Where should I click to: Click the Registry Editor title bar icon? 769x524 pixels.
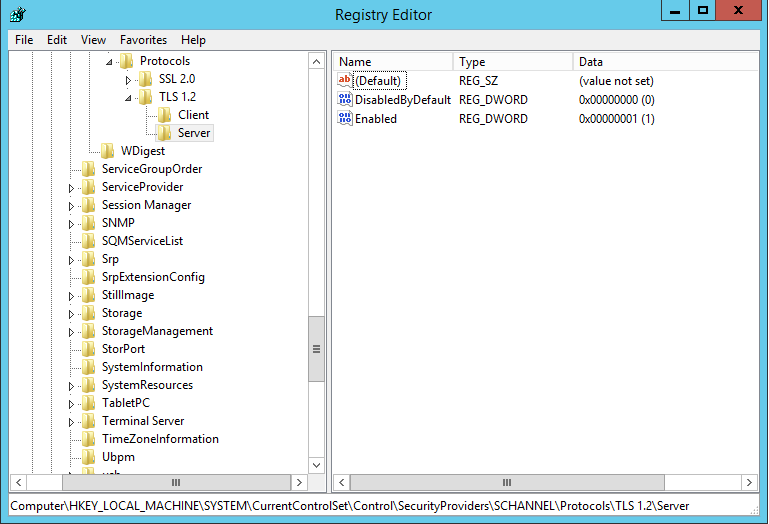(x=17, y=14)
